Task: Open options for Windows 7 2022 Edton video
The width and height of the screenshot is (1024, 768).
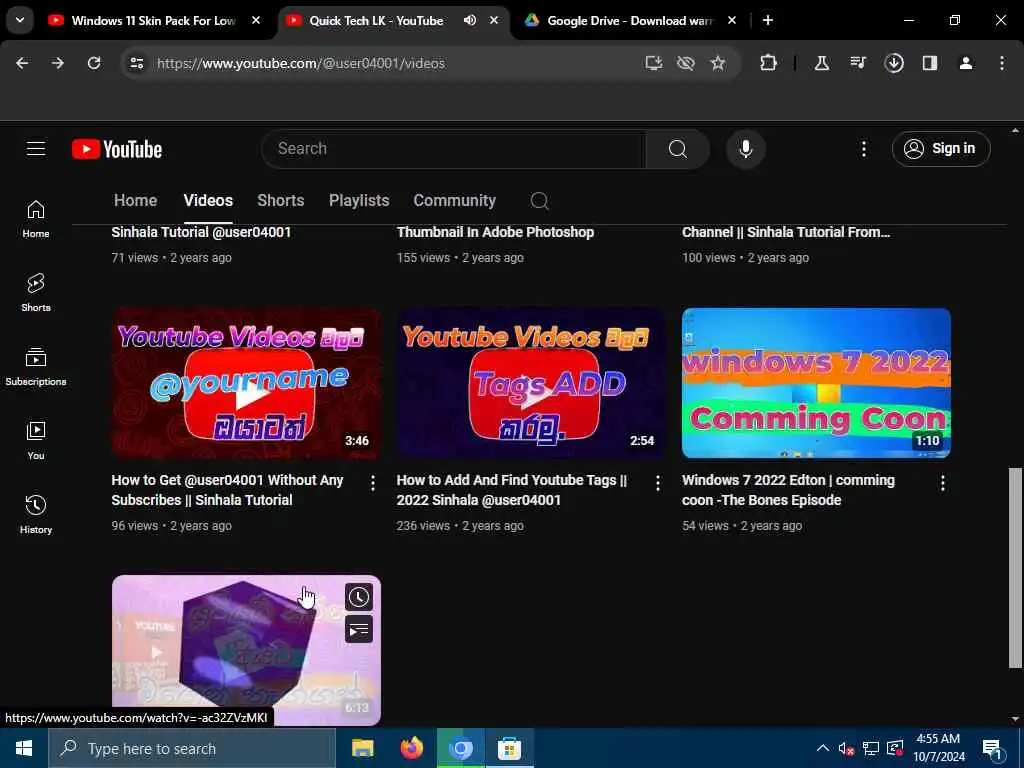Action: click(942, 483)
